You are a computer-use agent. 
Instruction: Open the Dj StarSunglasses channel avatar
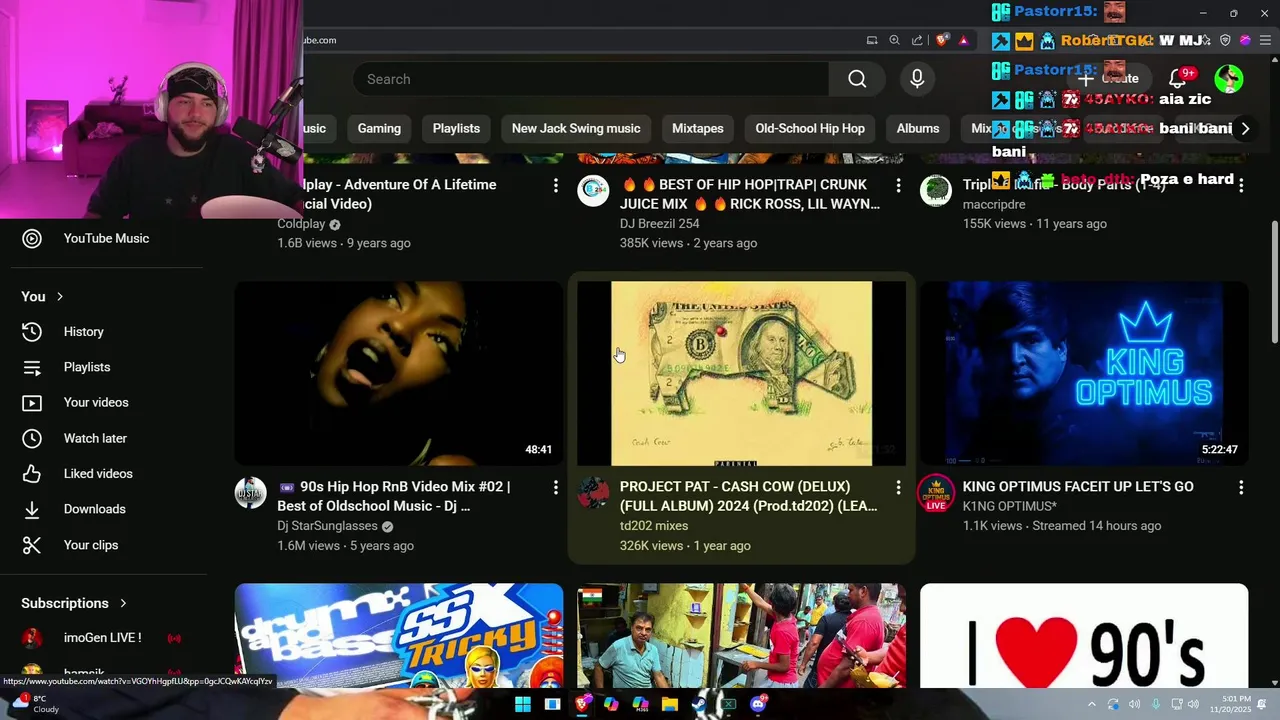250,492
